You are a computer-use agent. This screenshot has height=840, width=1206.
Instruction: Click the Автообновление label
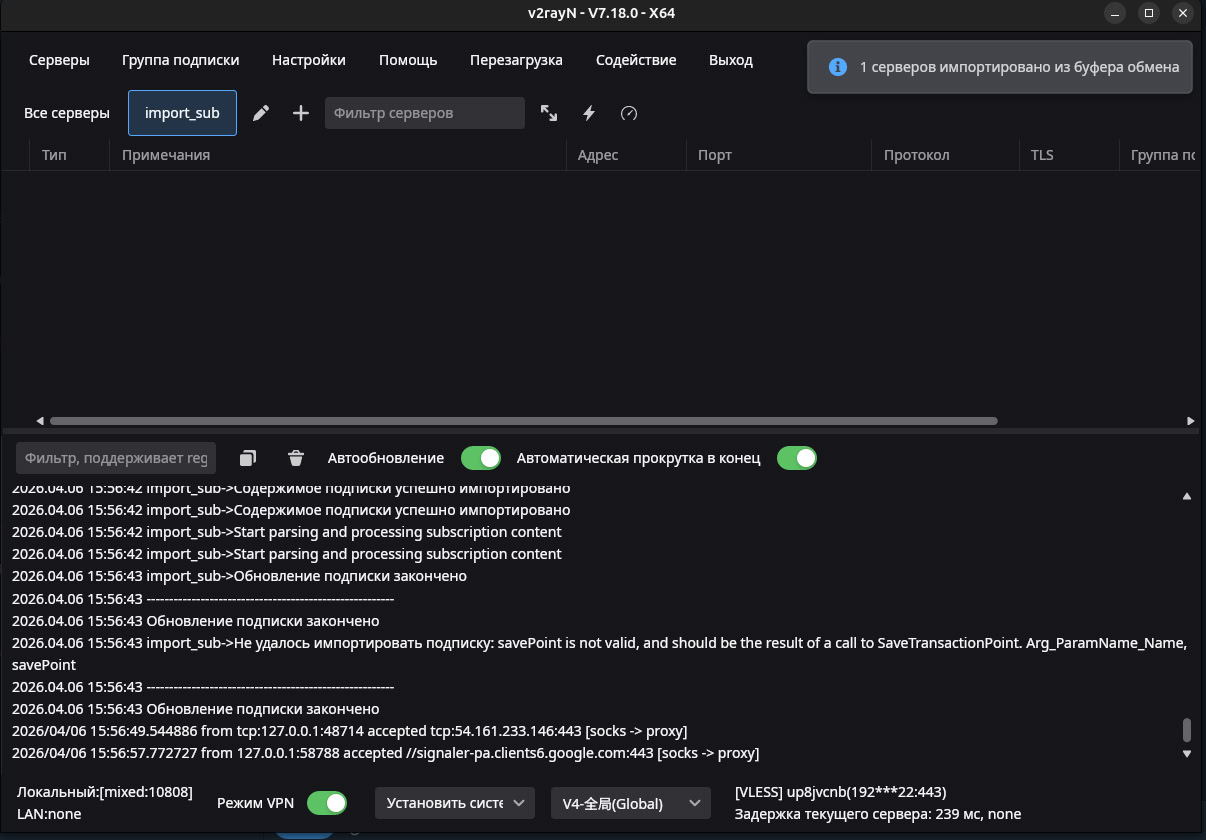pos(386,458)
